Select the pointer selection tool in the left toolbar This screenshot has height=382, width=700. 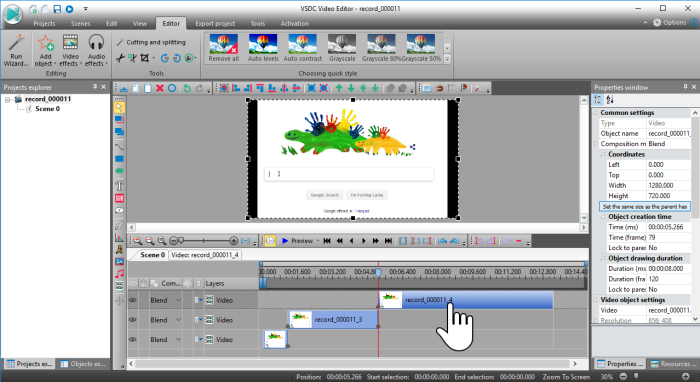click(x=119, y=107)
